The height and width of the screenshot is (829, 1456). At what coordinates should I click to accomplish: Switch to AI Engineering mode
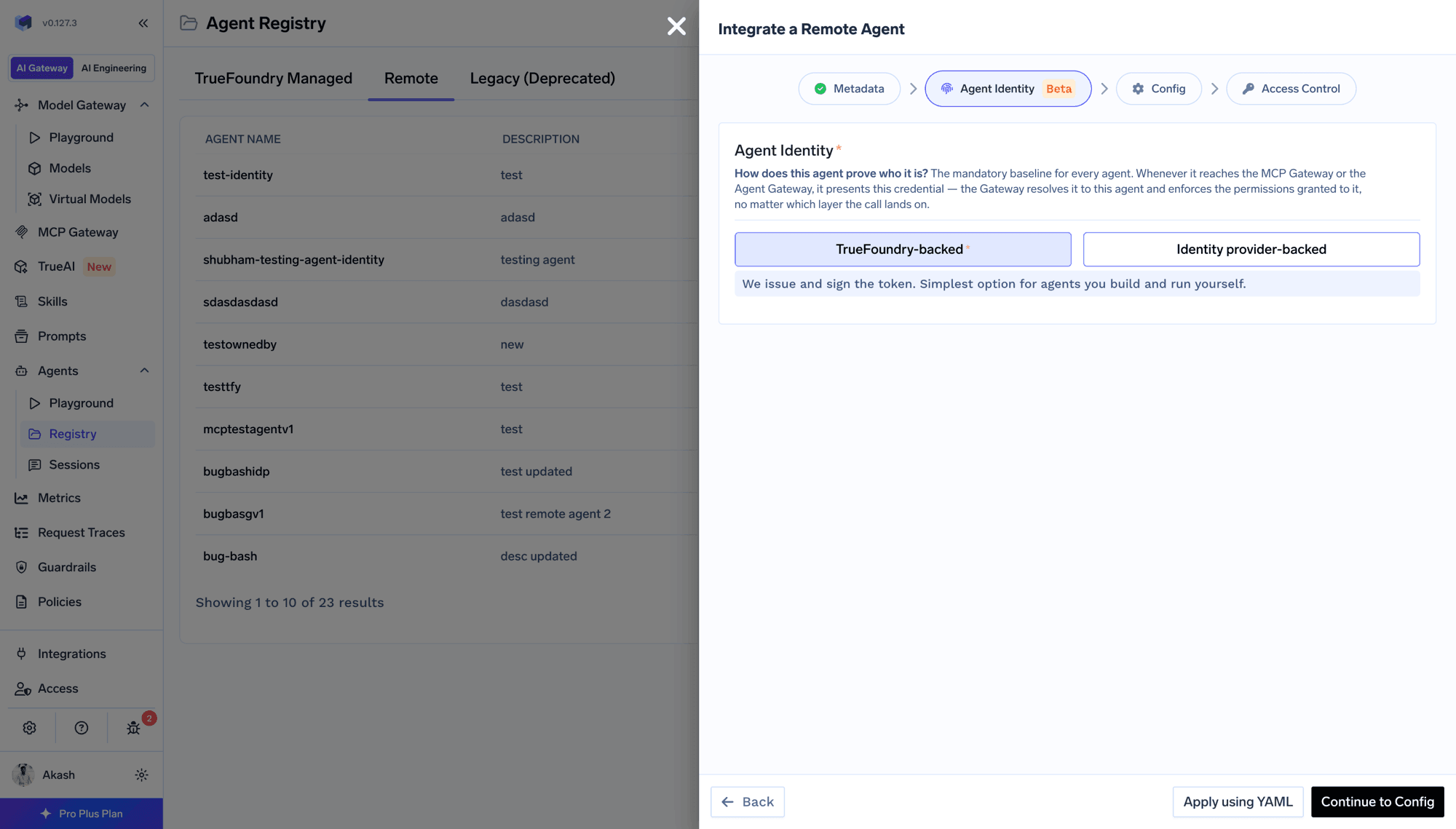[x=114, y=68]
